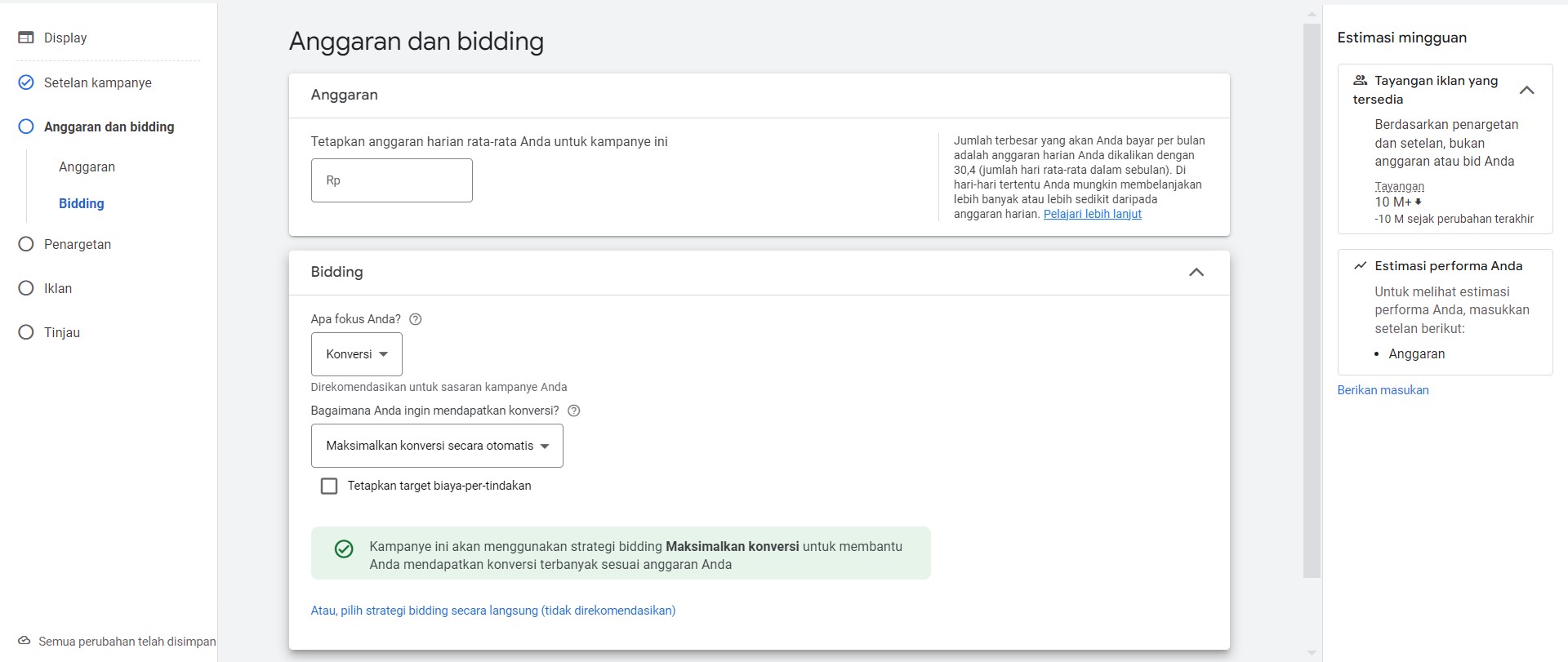Click Anggaran bullet under Estimasi performa
This screenshot has width=1568, height=662.
pyautogui.click(x=1417, y=353)
